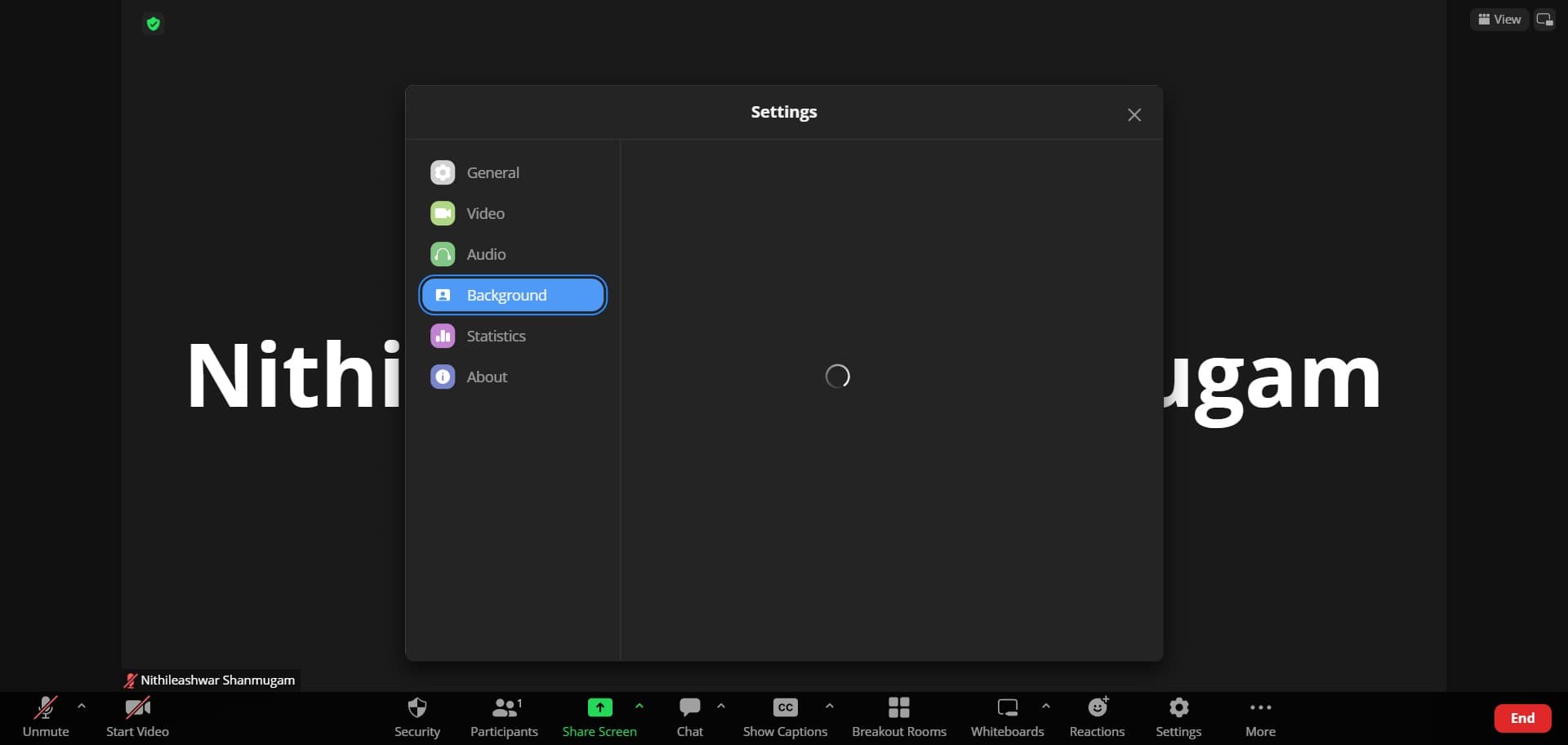Viewport: 1568px width, 745px height.
Task: Show Captions using the CC button
Action: coord(785,708)
